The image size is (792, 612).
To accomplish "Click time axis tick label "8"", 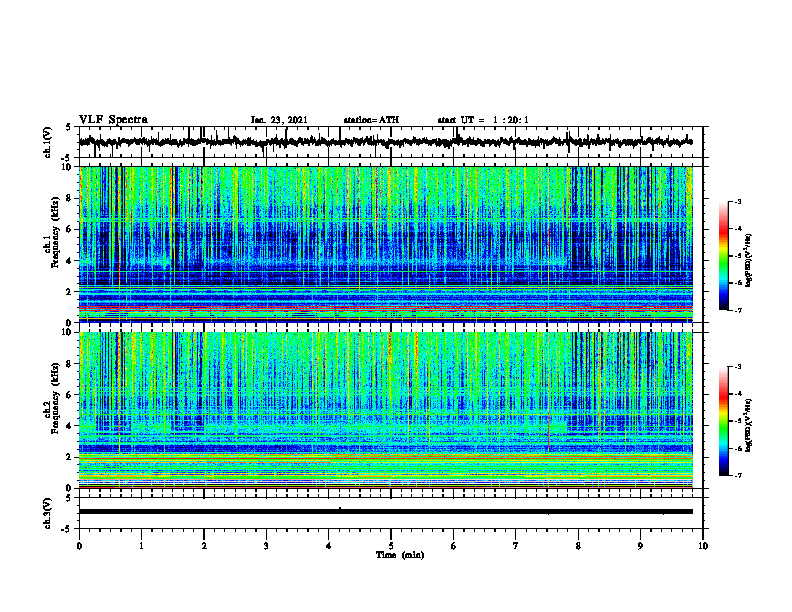I will coord(578,546).
